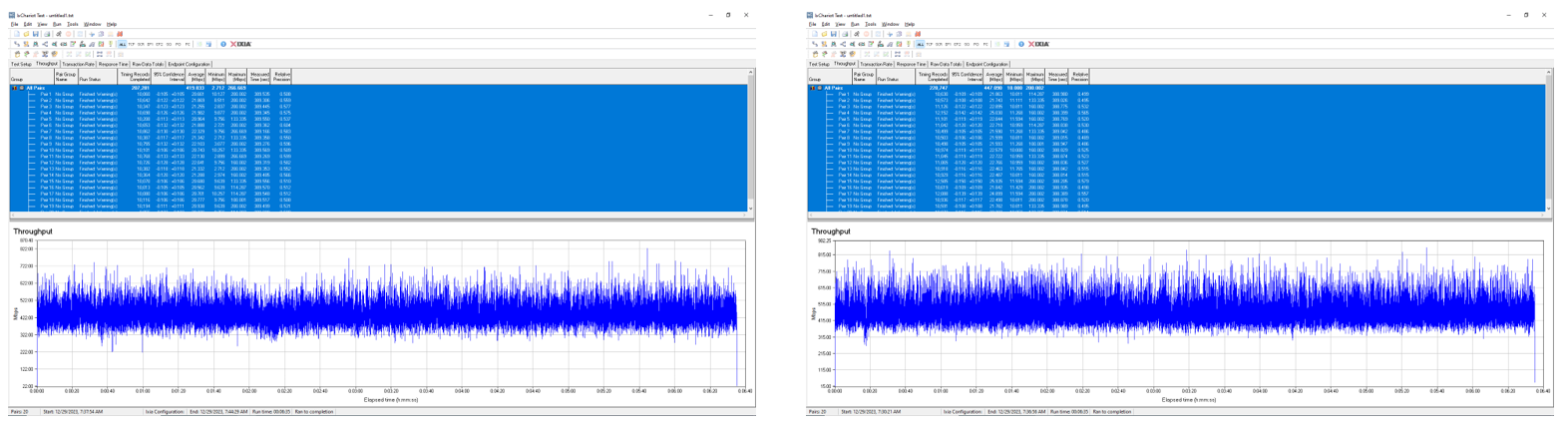1568x428 pixels.
Task: Click the Add pair plus icon, left window
Action: 92,34
